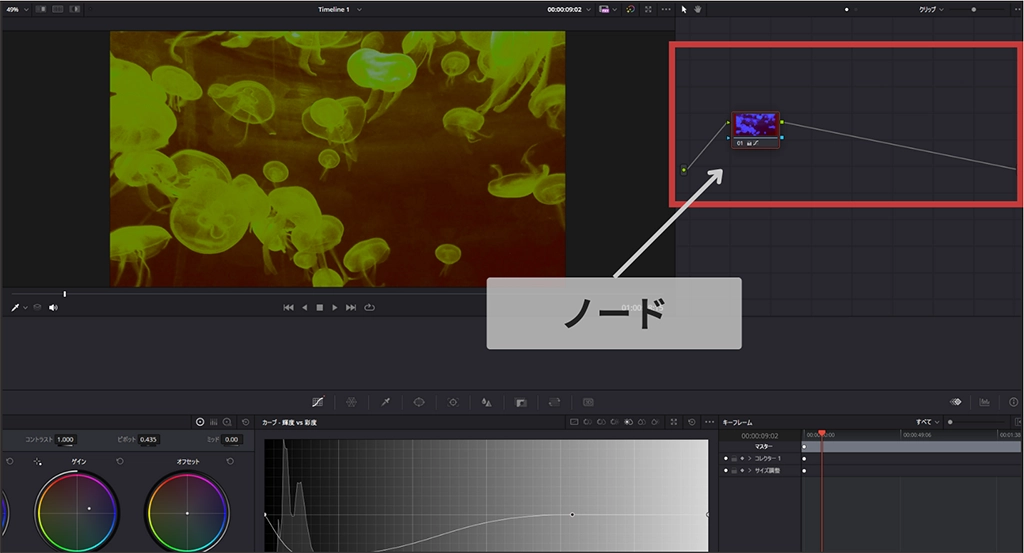Show the Keyframes panel icon
Screen dimensions: 1024x553
click(x=955, y=402)
